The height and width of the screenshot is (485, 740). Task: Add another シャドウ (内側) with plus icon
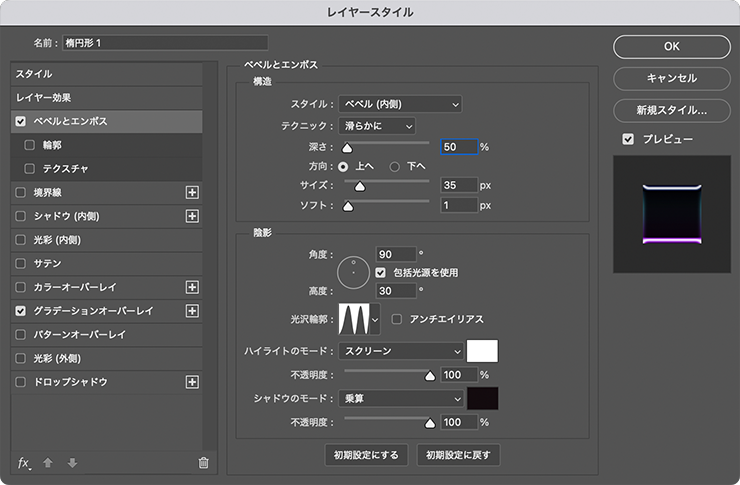pyautogui.click(x=193, y=216)
